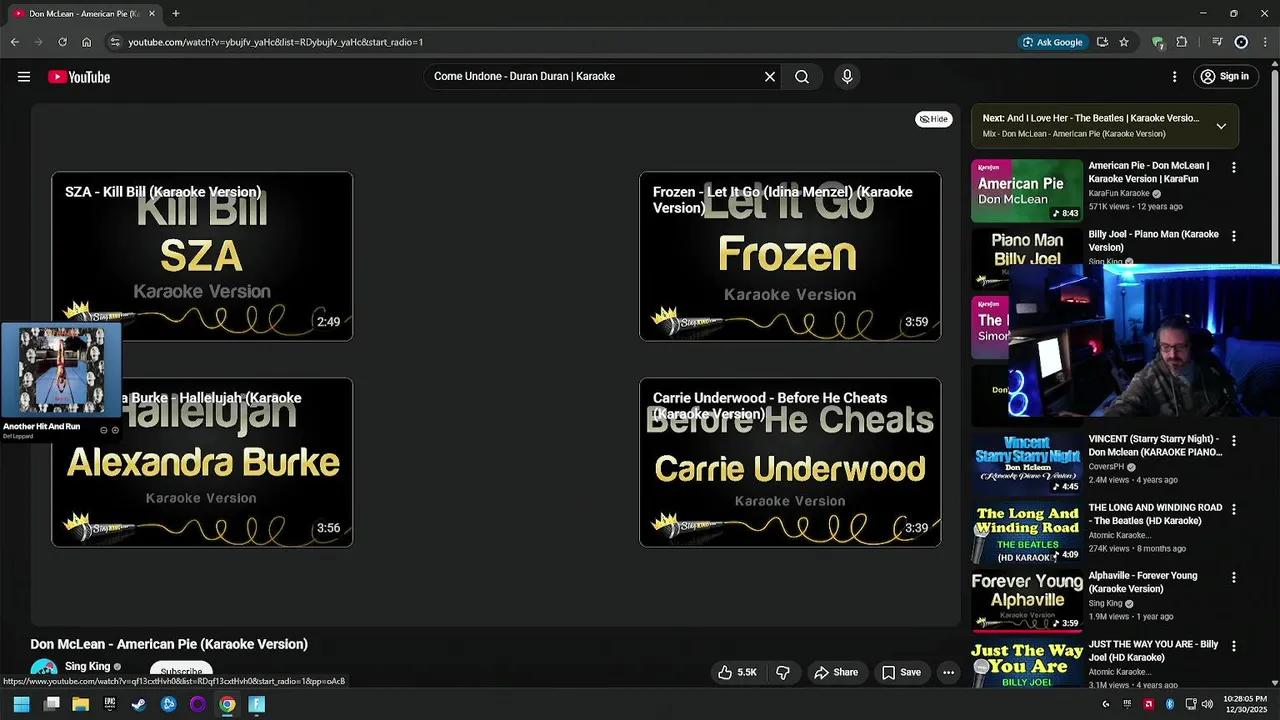Share the American Pie video

(836, 673)
